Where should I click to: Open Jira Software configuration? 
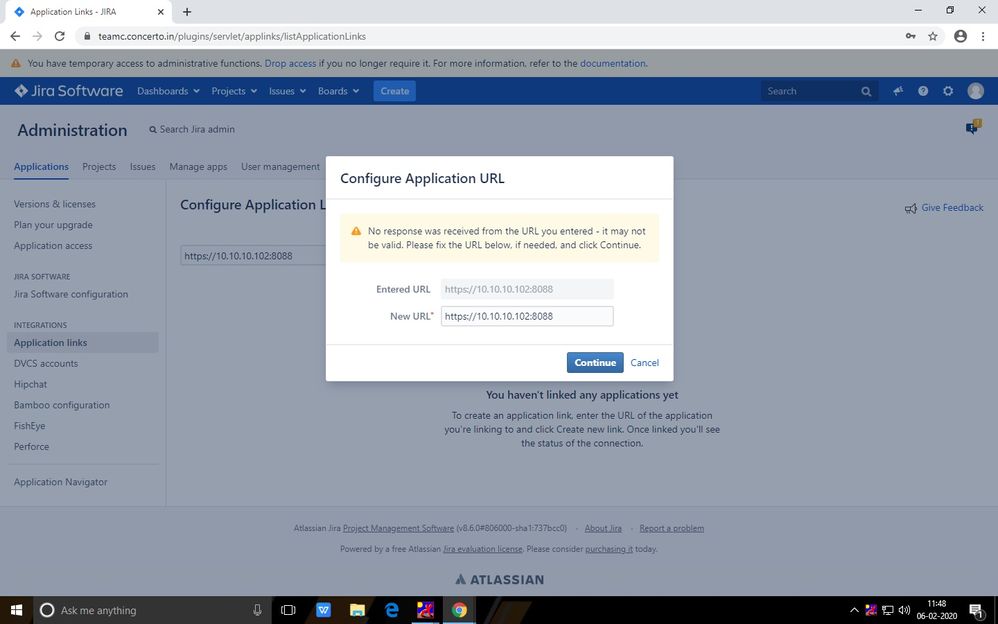71,294
